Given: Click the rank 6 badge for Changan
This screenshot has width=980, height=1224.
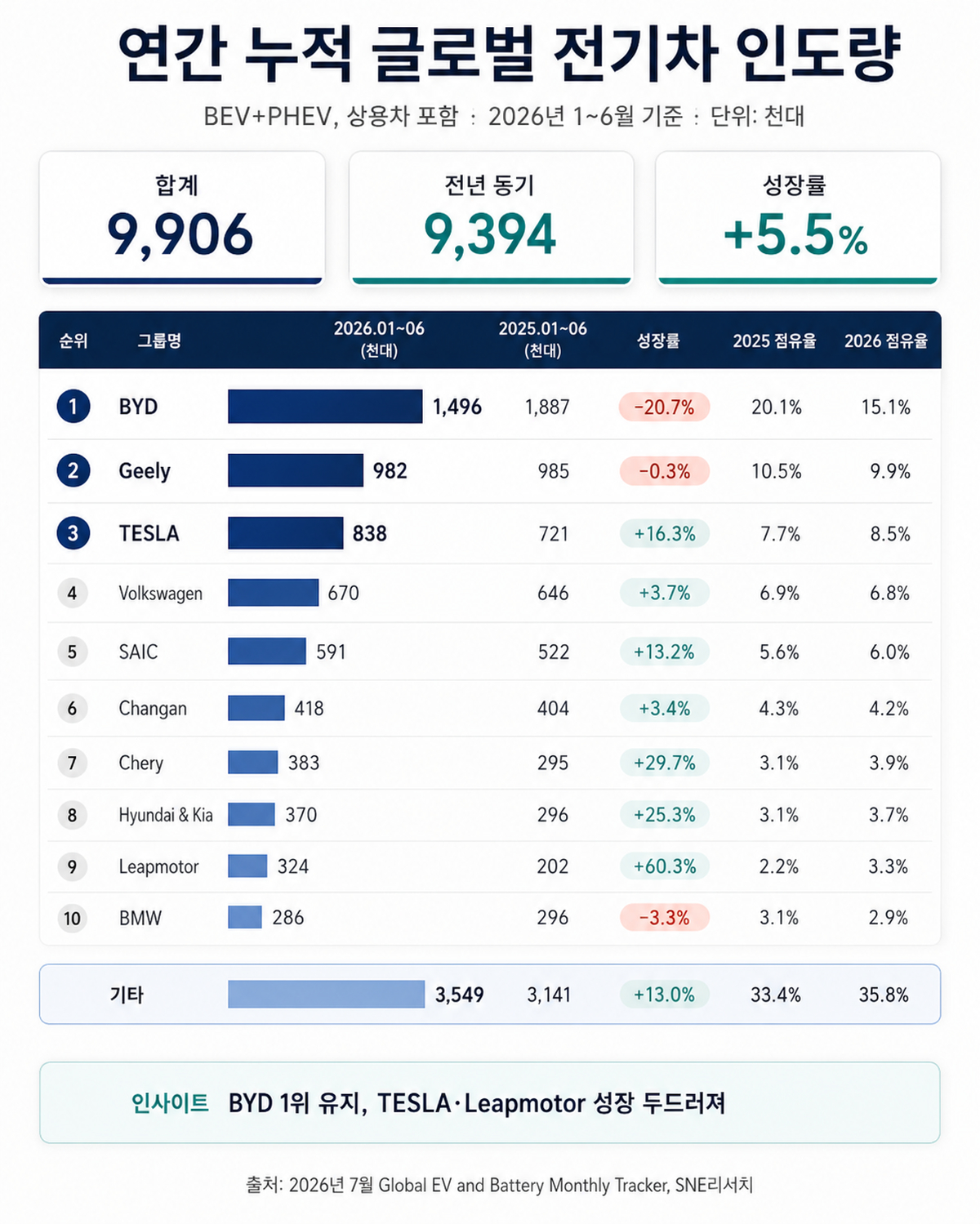Looking at the screenshot, I should point(72,708).
